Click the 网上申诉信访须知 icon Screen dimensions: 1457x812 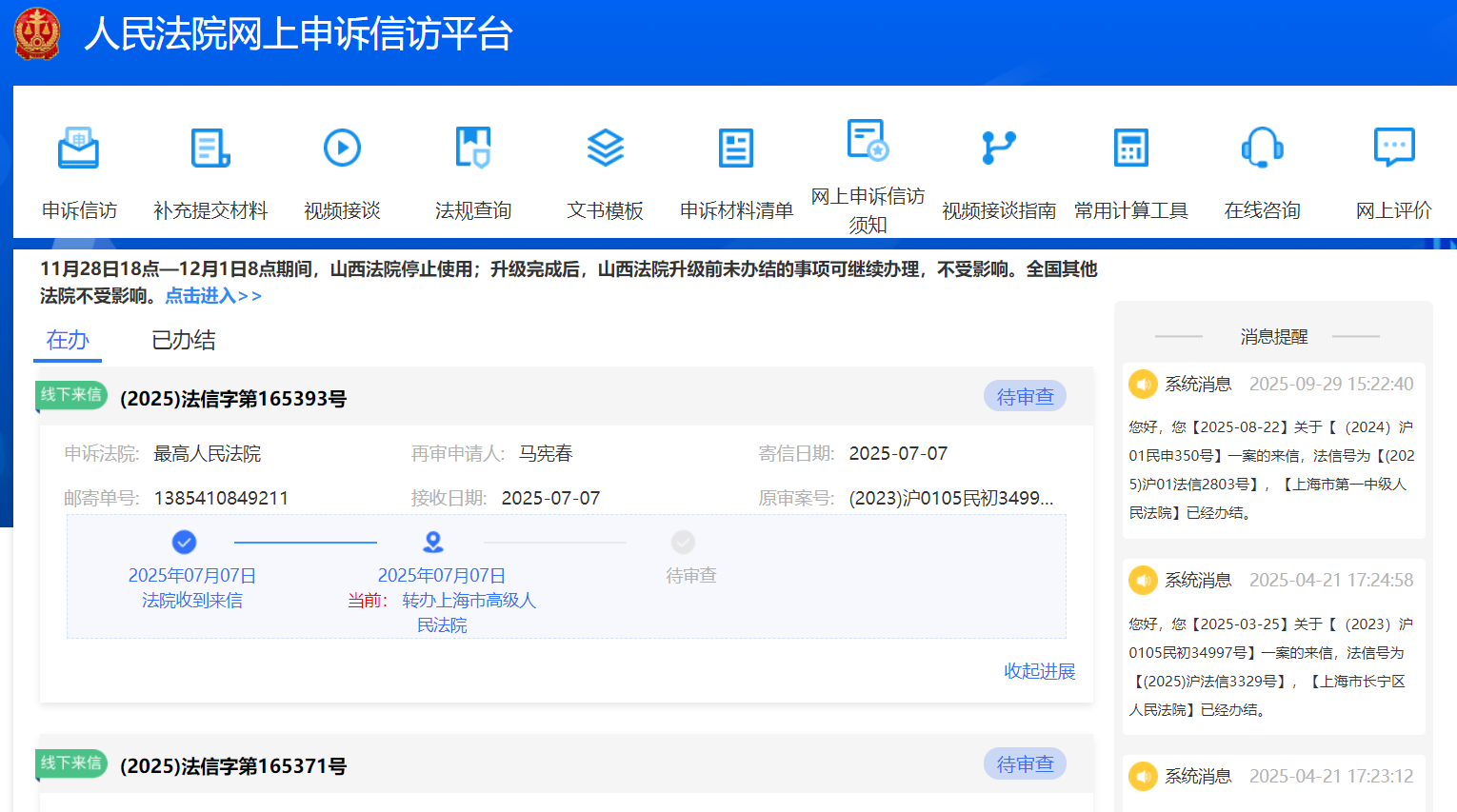click(868, 141)
